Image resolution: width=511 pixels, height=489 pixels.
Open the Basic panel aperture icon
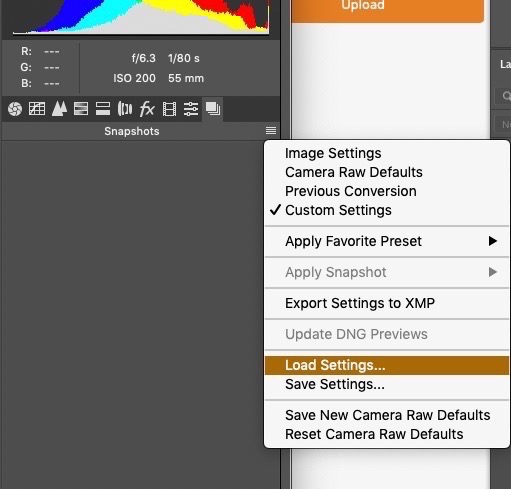[x=15, y=109]
